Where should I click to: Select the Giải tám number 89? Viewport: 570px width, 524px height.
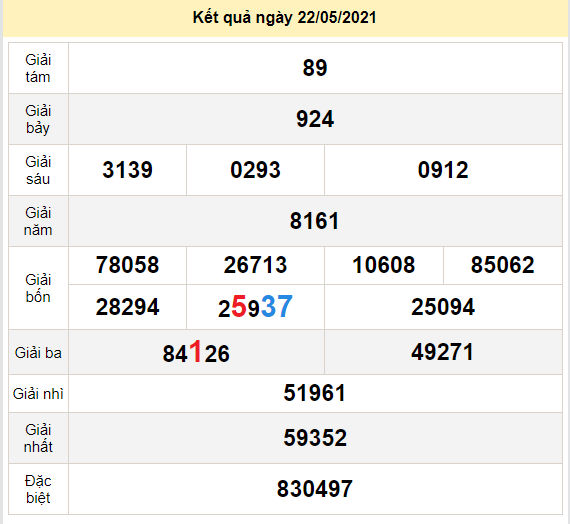click(x=315, y=68)
